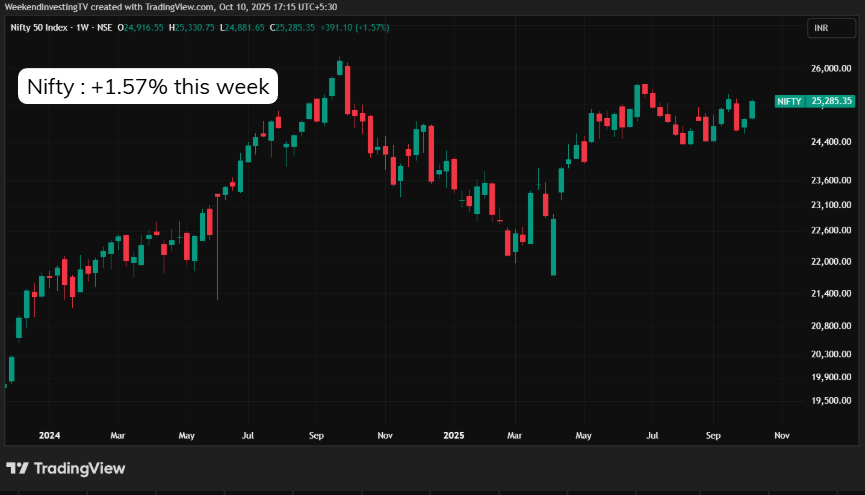Click the 19,500.00 price scale label

(831, 400)
